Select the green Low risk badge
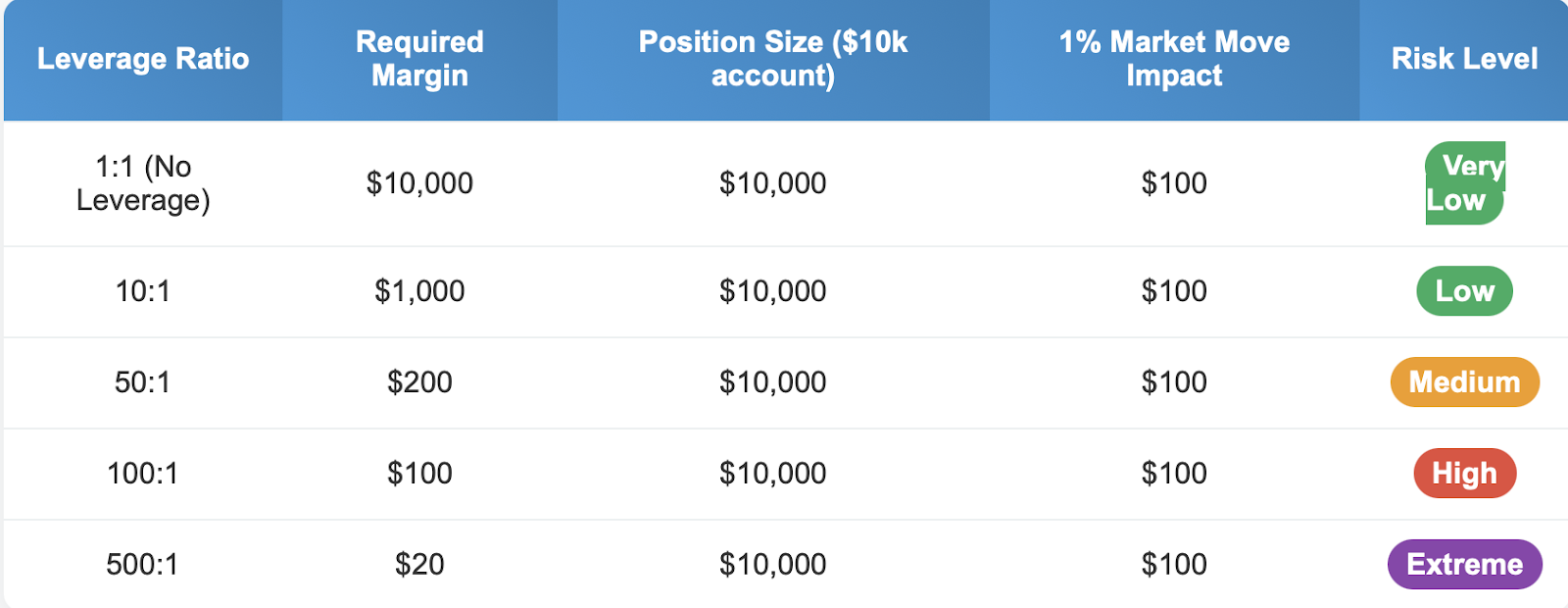 point(1464,291)
